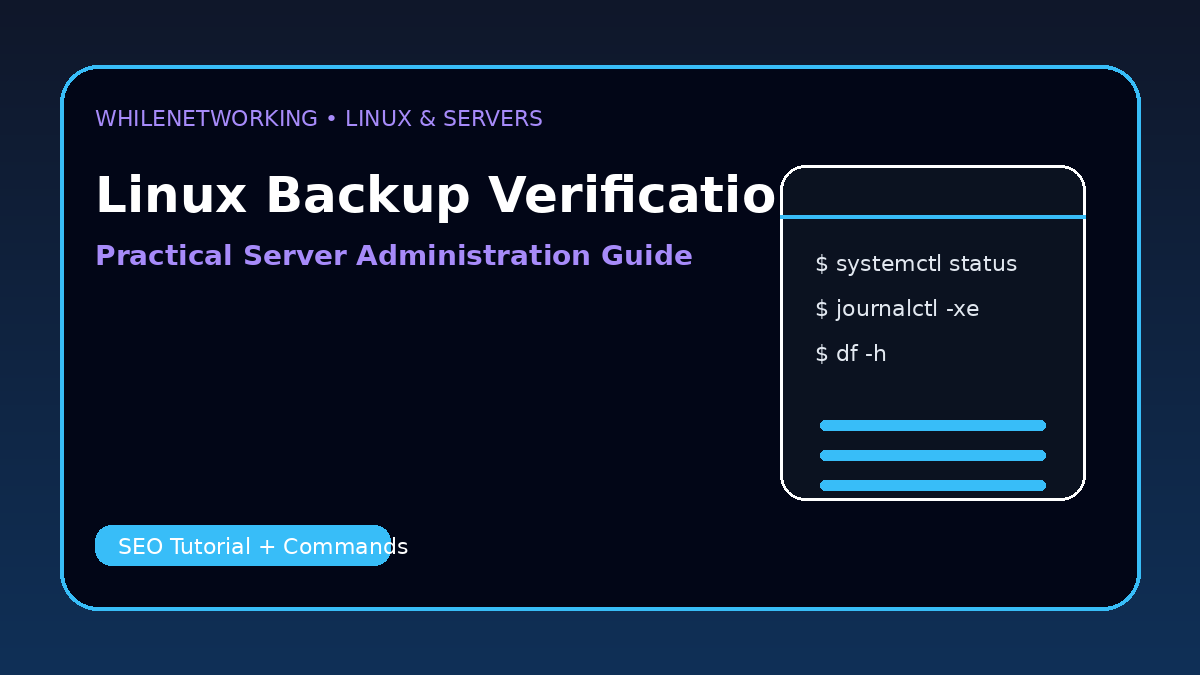Click the '$ systemctl status' command line
Viewport: 1200px width, 675px height.
(x=916, y=264)
